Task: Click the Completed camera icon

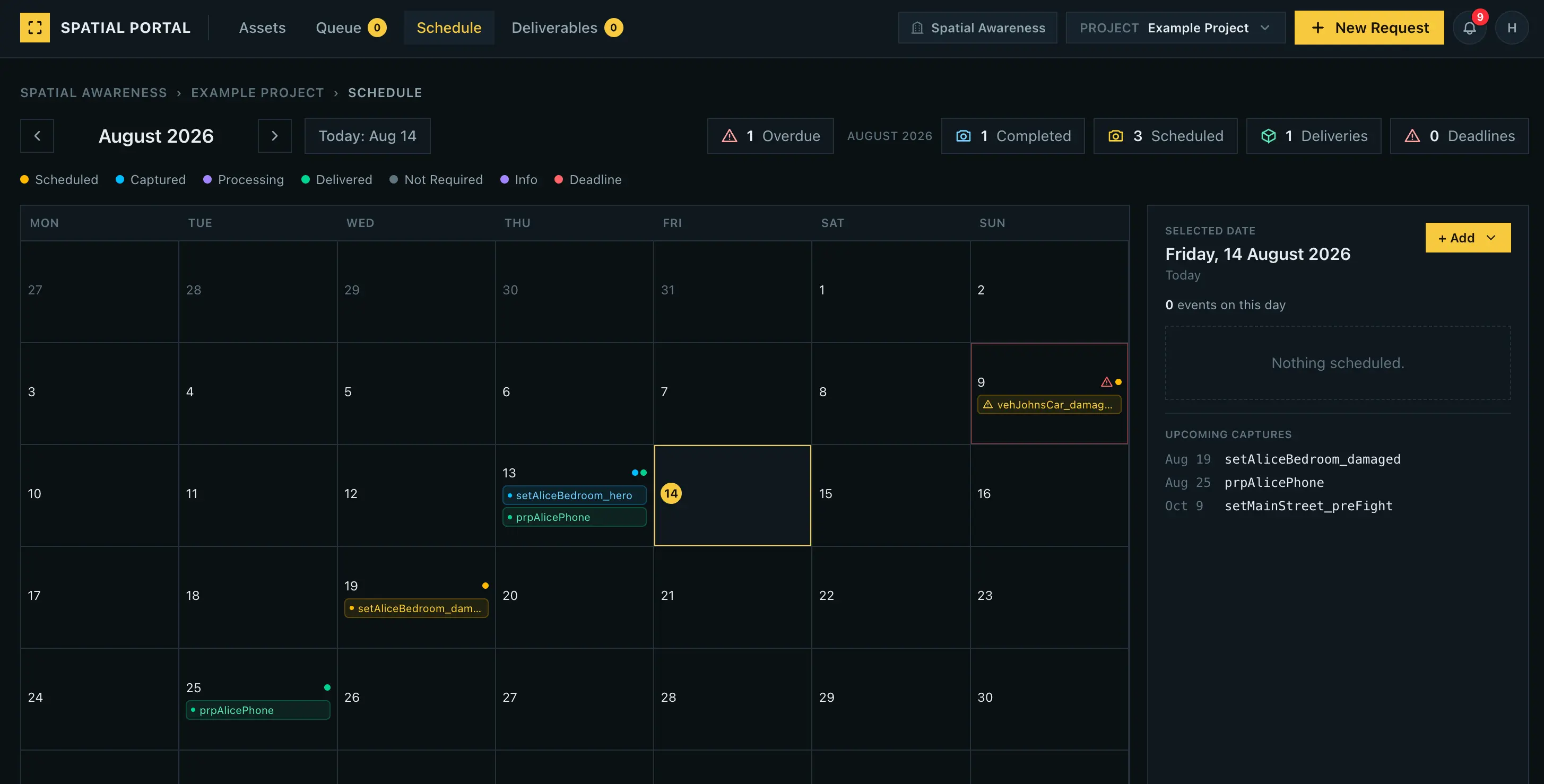Action: pos(963,136)
